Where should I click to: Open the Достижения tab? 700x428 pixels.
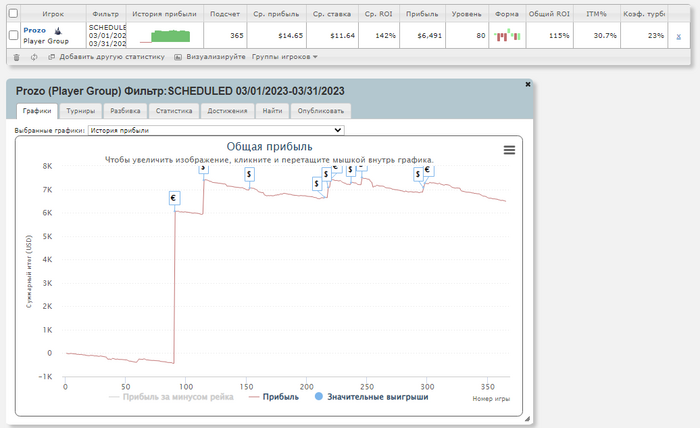pyautogui.click(x=227, y=111)
